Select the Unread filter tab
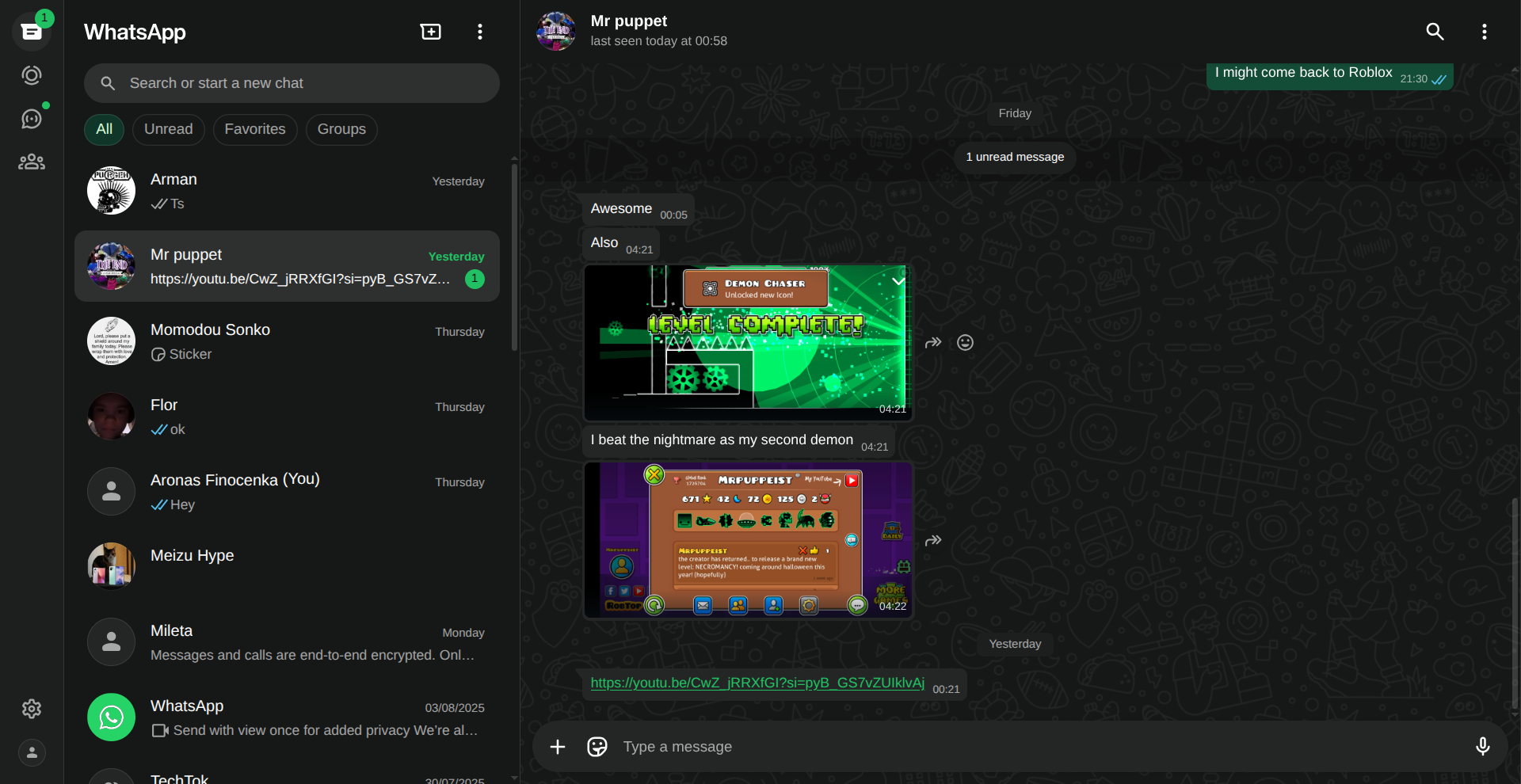The width and height of the screenshot is (1521, 784). (169, 129)
